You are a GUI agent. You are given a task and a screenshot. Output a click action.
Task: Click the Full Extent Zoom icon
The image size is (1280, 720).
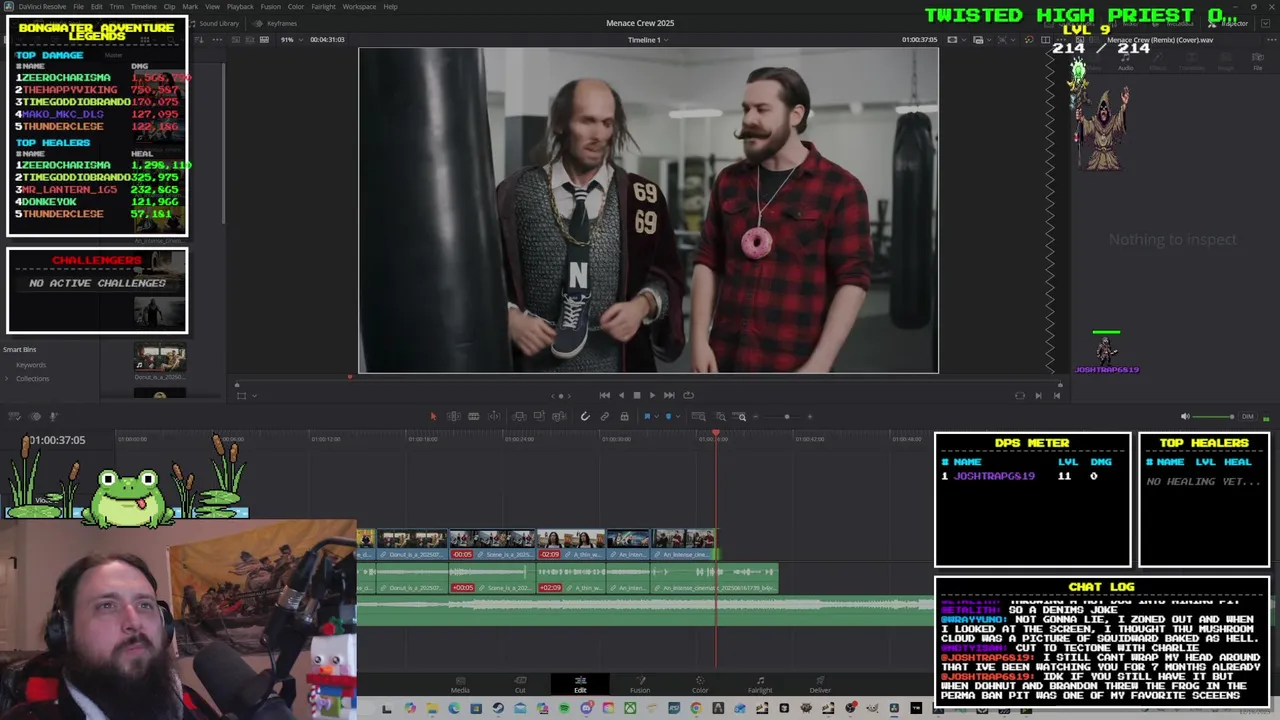point(698,416)
